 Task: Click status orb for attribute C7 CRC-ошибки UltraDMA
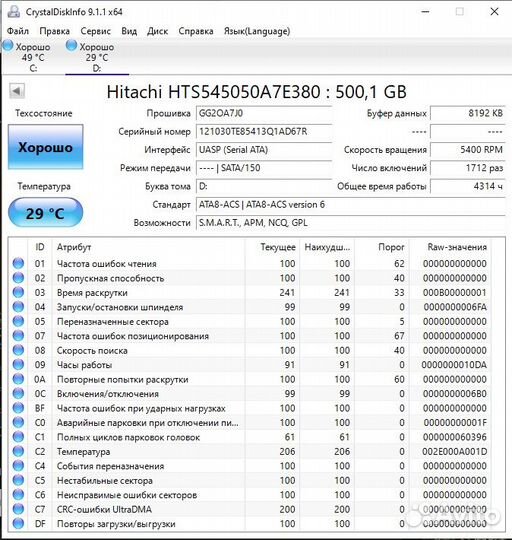[18, 509]
